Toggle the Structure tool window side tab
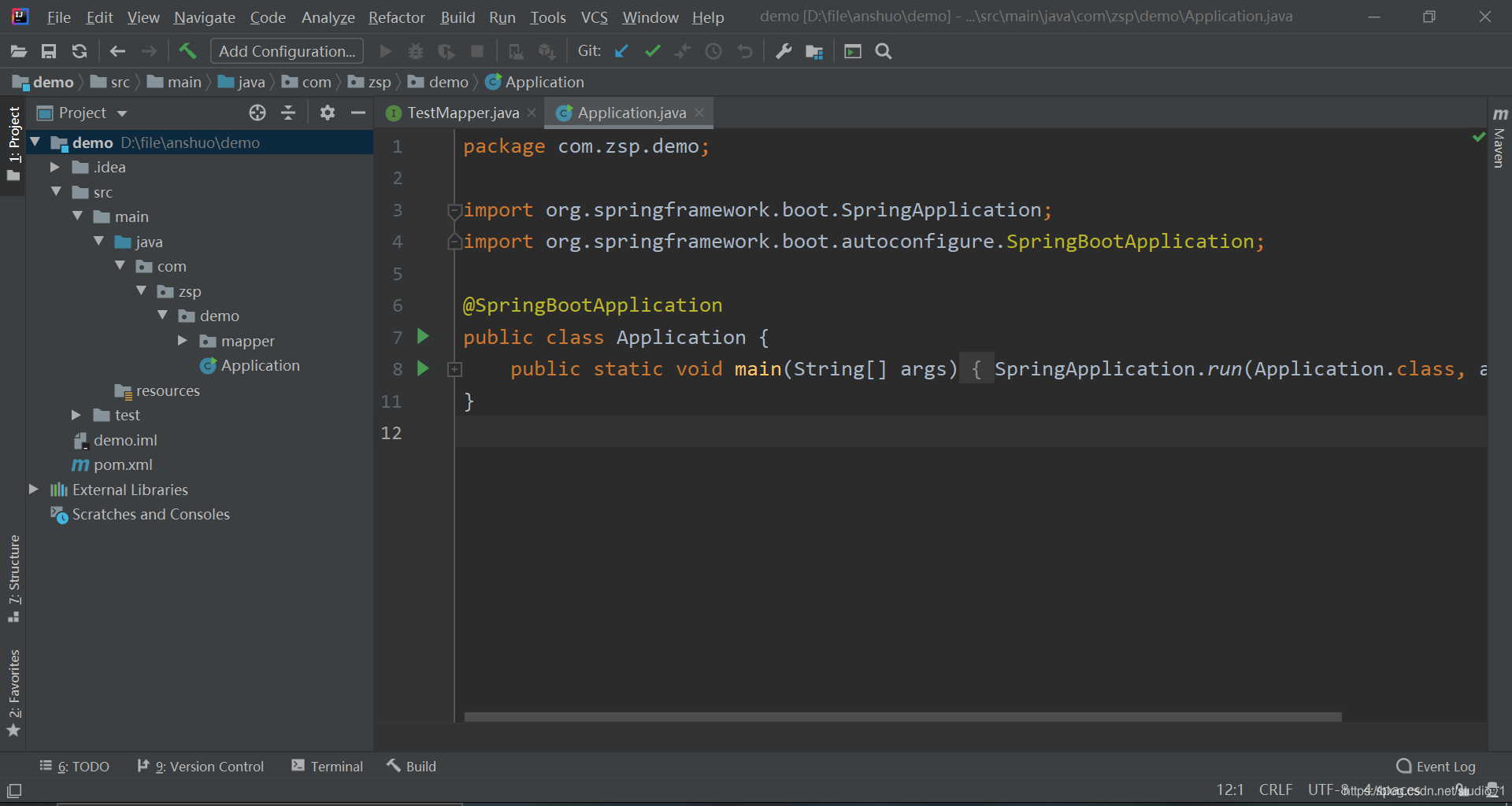The image size is (1512, 806). (x=13, y=579)
